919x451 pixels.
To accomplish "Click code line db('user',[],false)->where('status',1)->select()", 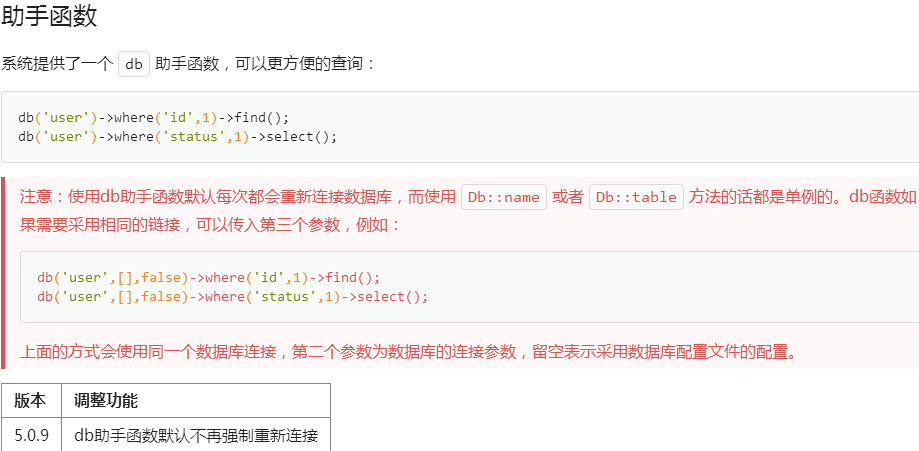I will click(233, 297).
